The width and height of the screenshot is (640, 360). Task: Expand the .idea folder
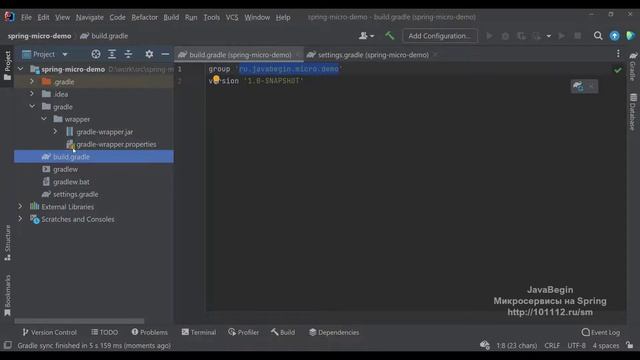32,94
